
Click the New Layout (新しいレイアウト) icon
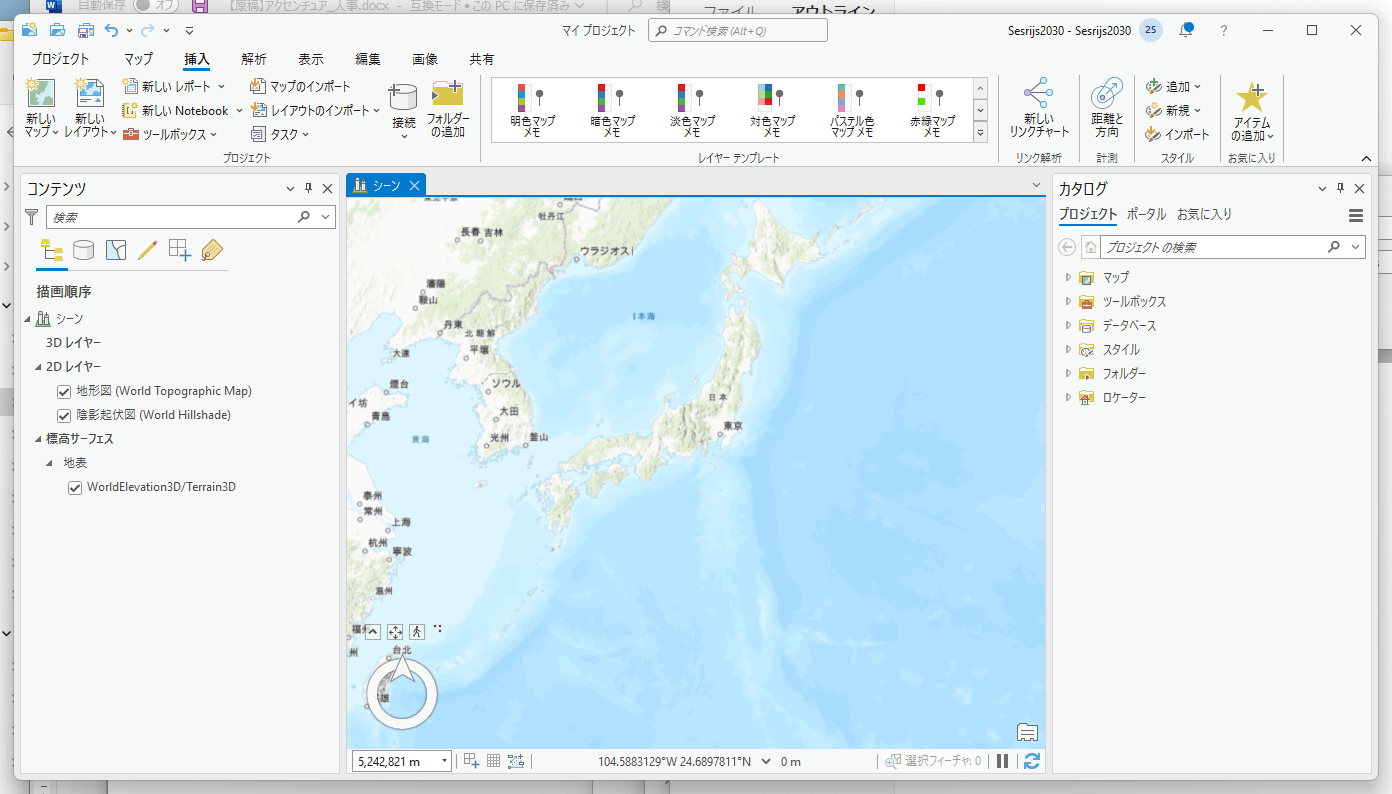[90, 93]
